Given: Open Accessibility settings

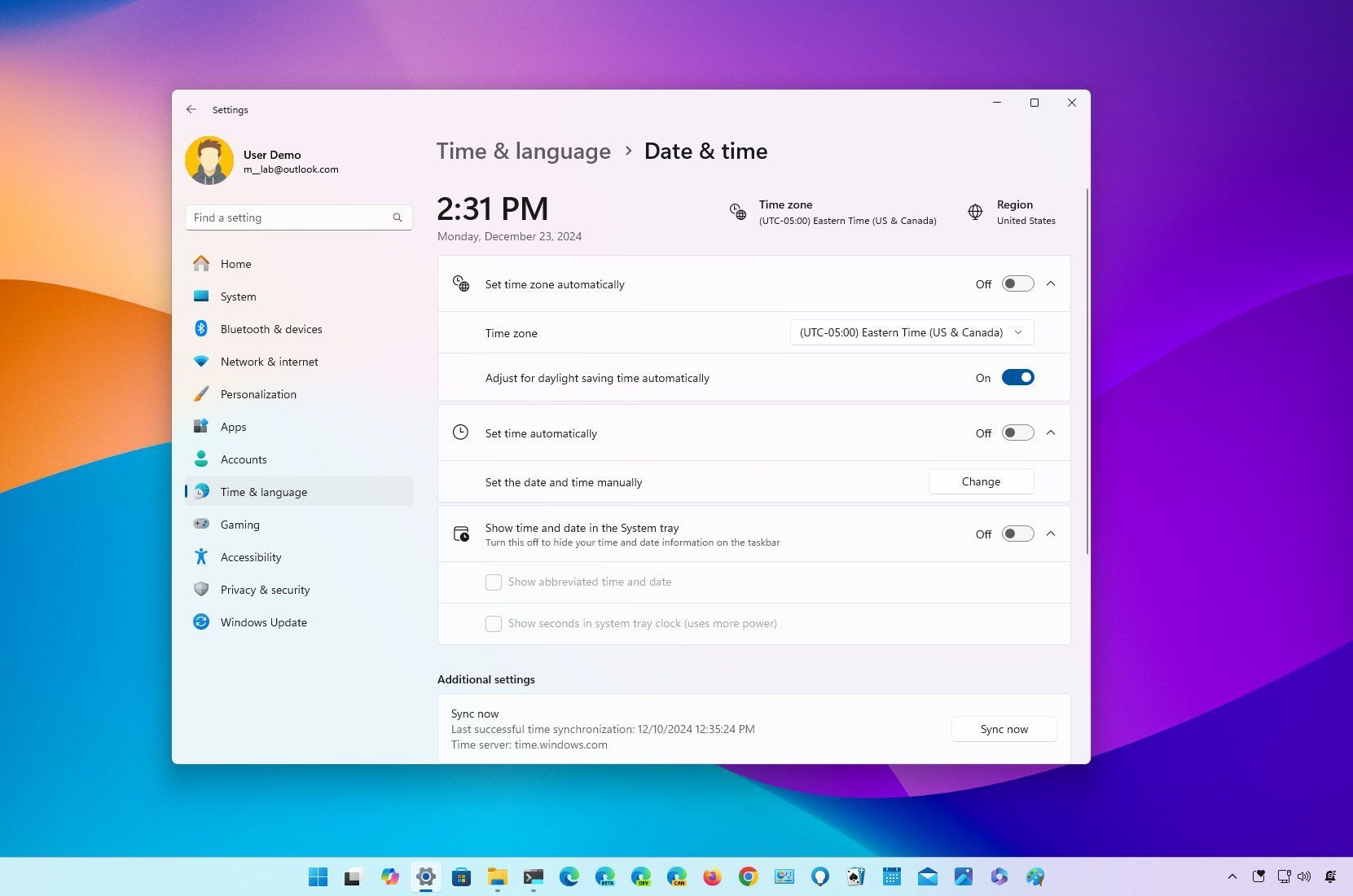Looking at the screenshot, I should click(251, 557).
